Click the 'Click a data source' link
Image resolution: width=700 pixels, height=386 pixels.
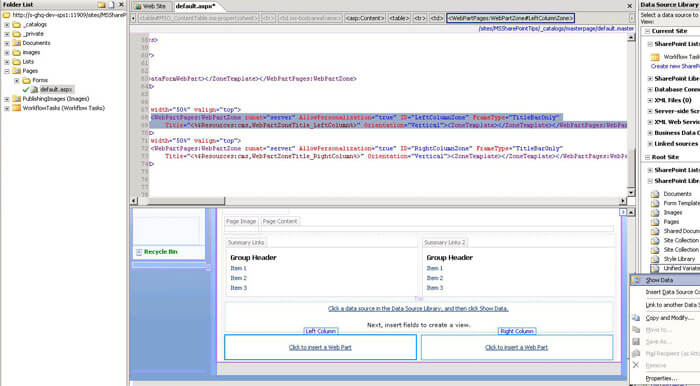[418, 308]
